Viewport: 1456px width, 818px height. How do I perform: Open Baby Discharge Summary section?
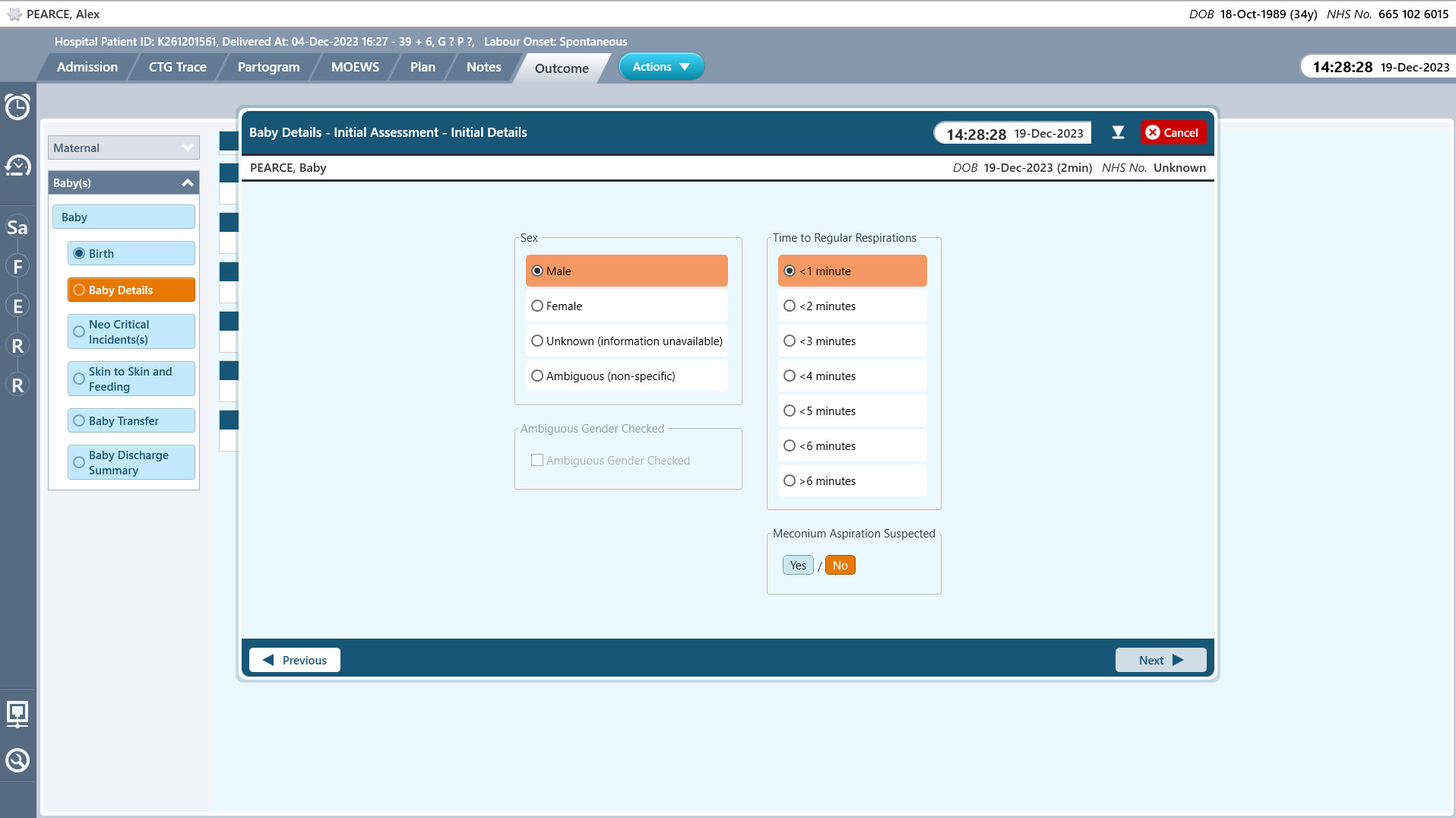(x=131, y=462)
